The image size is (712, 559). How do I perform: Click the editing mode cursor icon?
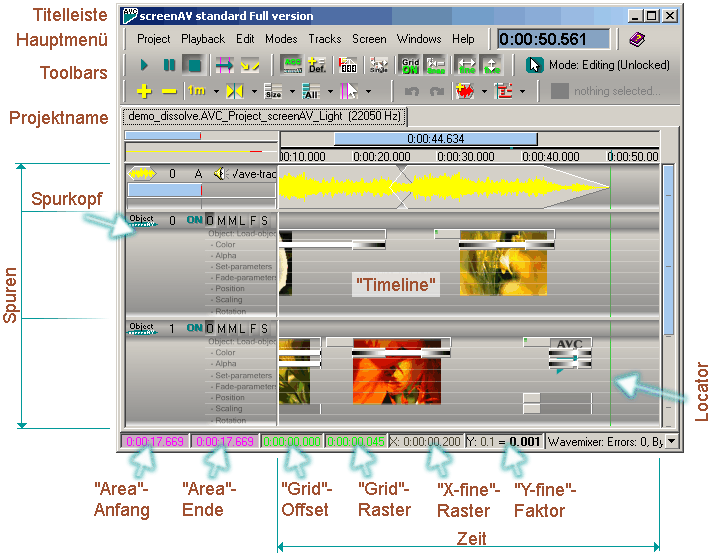(534, 65)
